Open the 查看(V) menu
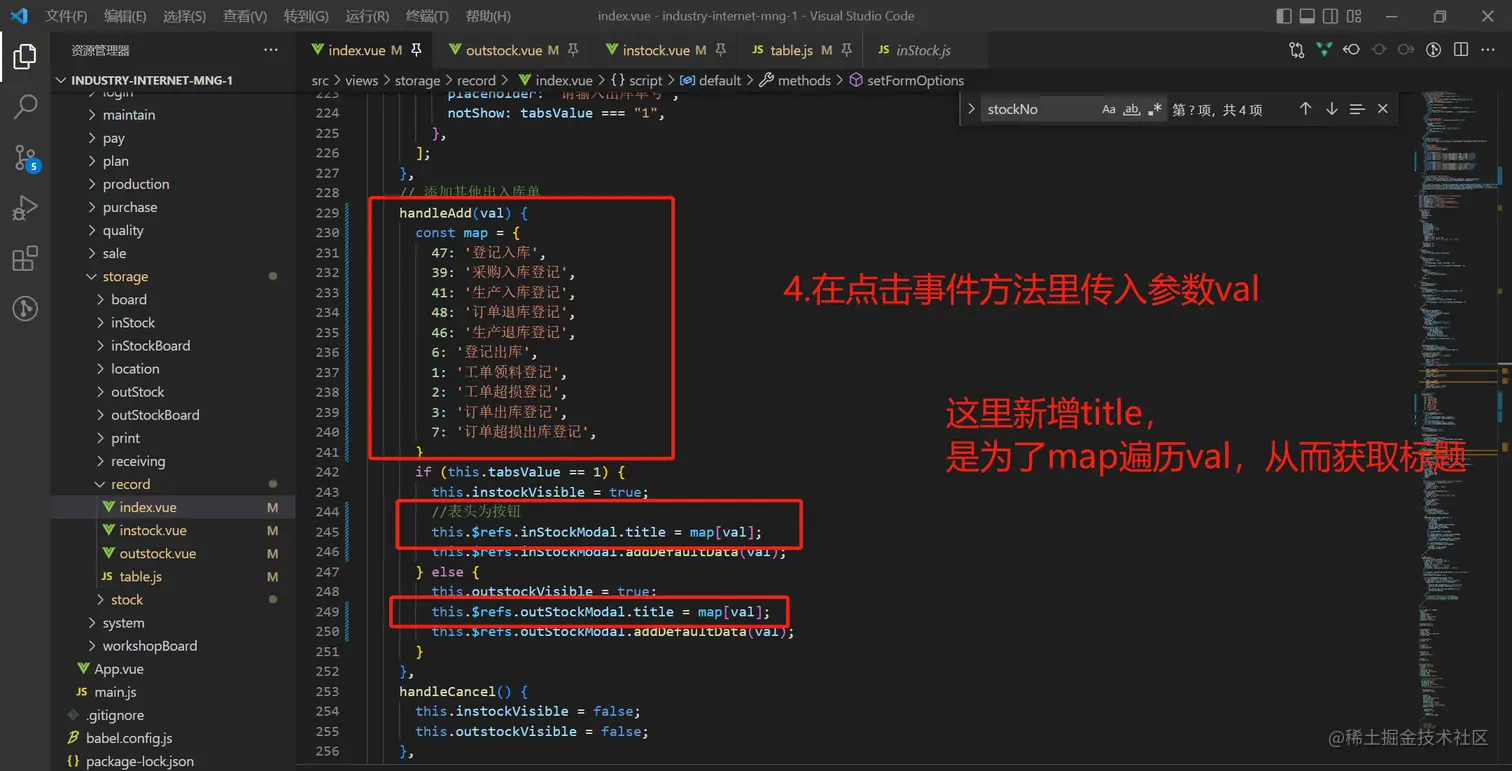The height and width of the screenshot is (771, 1512). click(x=245, y=16)
